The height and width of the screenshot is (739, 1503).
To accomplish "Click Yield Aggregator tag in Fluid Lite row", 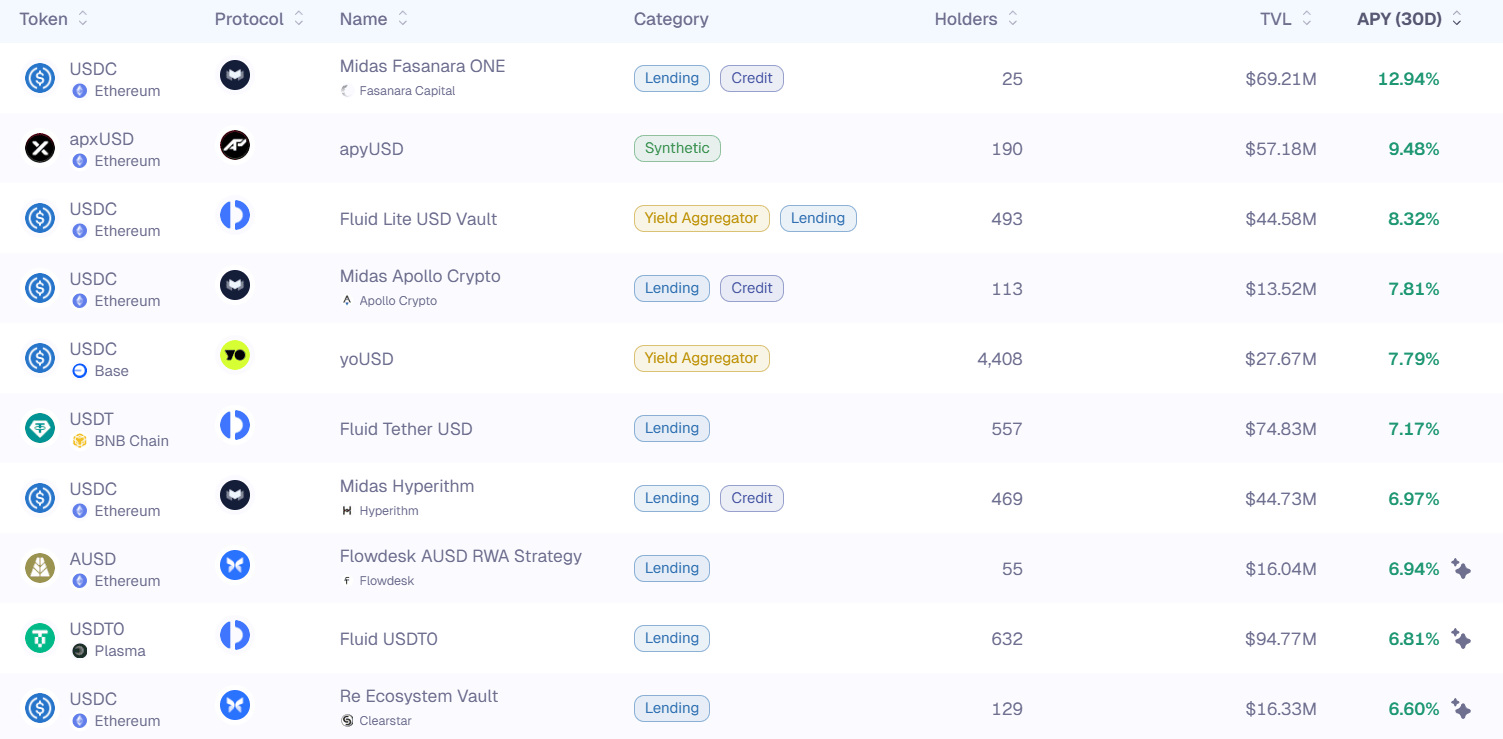I will pyautogui.click(x=702, y=219).
